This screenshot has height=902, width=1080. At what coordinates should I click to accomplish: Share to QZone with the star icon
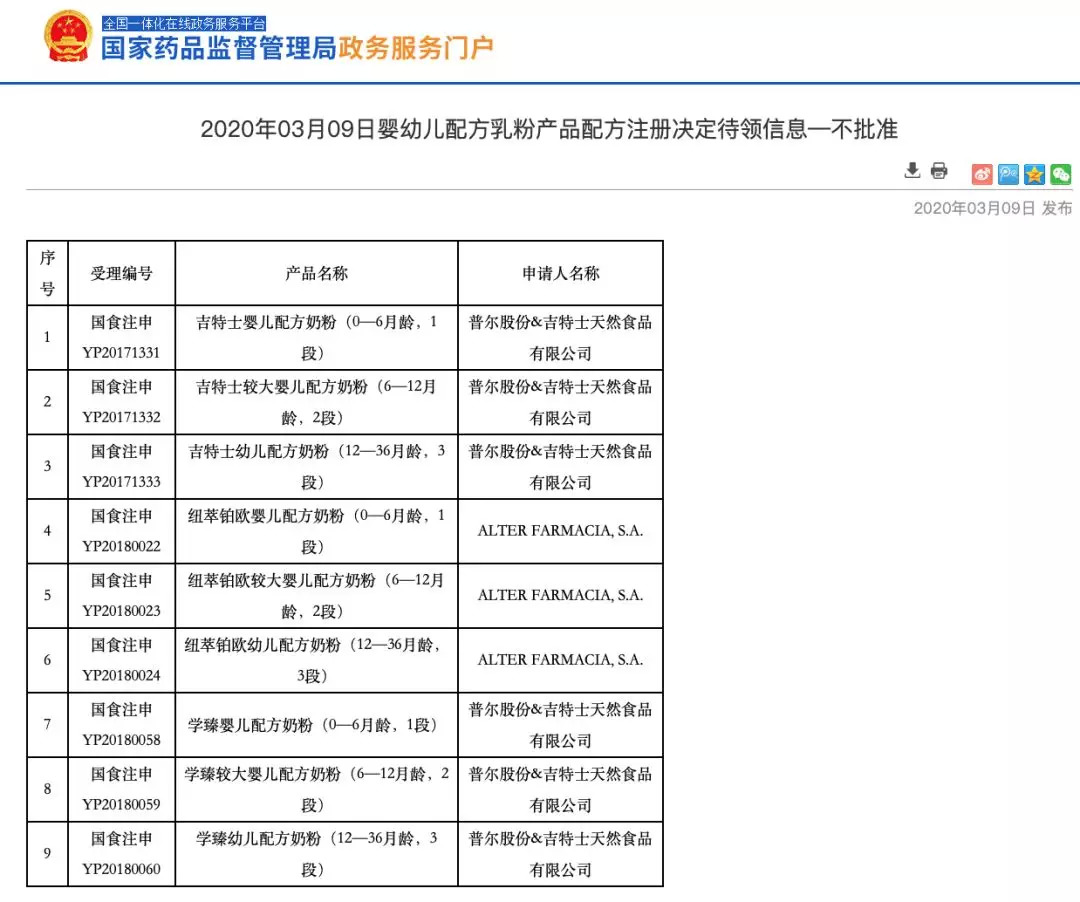pos(1034,174)
